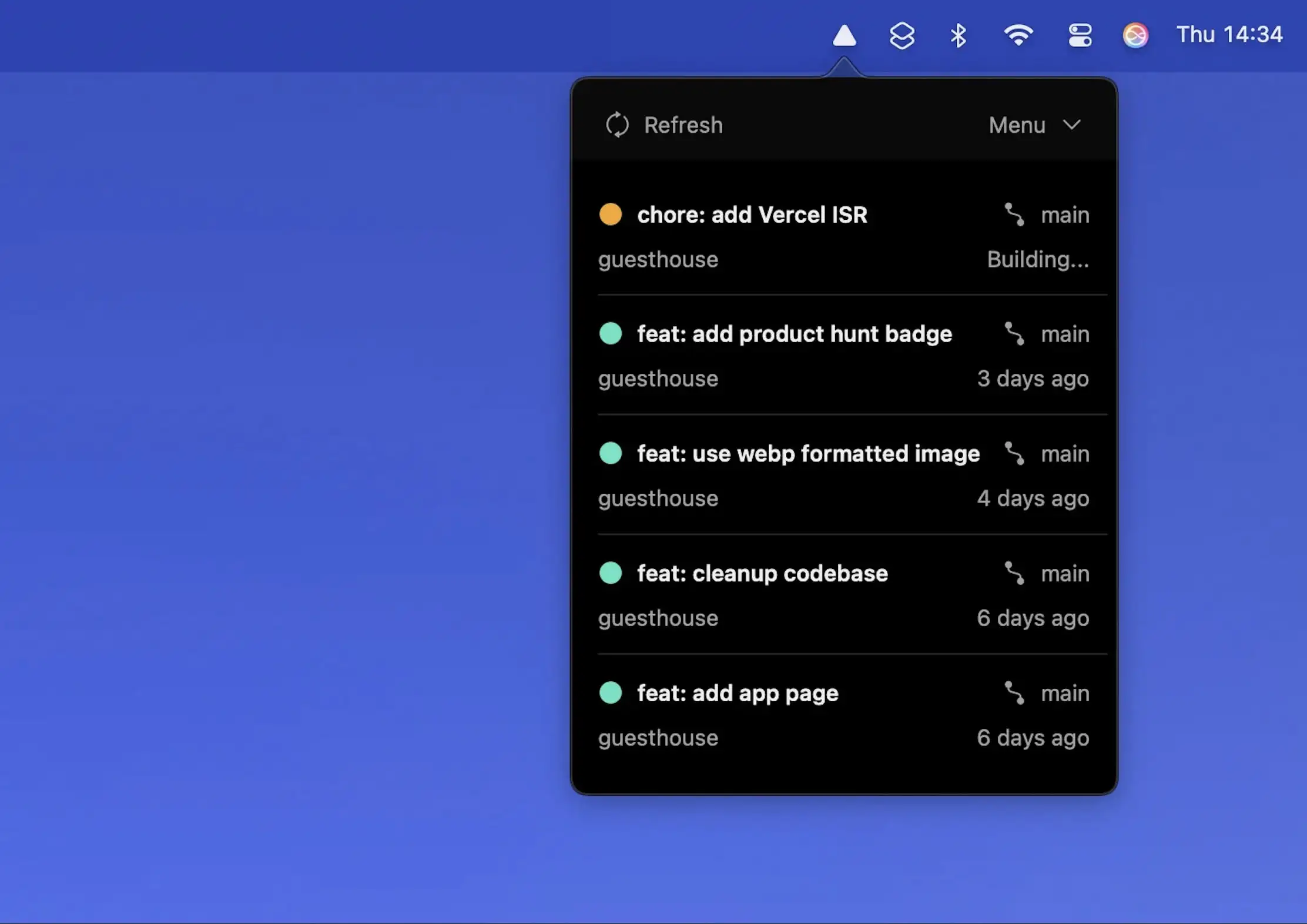The width and height of the screenshot is (1307, 924).
Task: Click guesthouse under cleanup codebase
Action: [x=658, y=619]
